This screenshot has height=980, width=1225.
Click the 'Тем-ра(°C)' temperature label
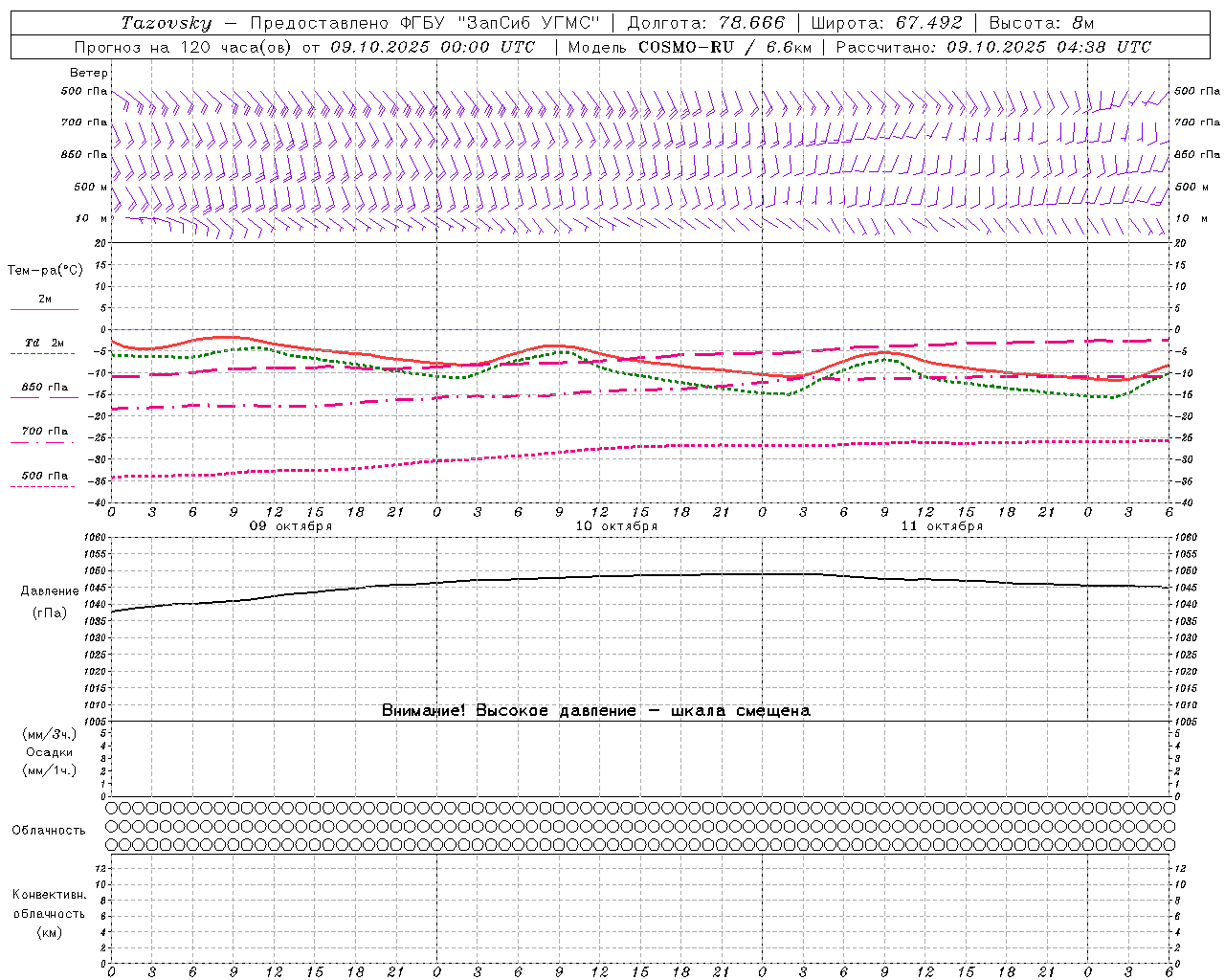pos(45,271)
